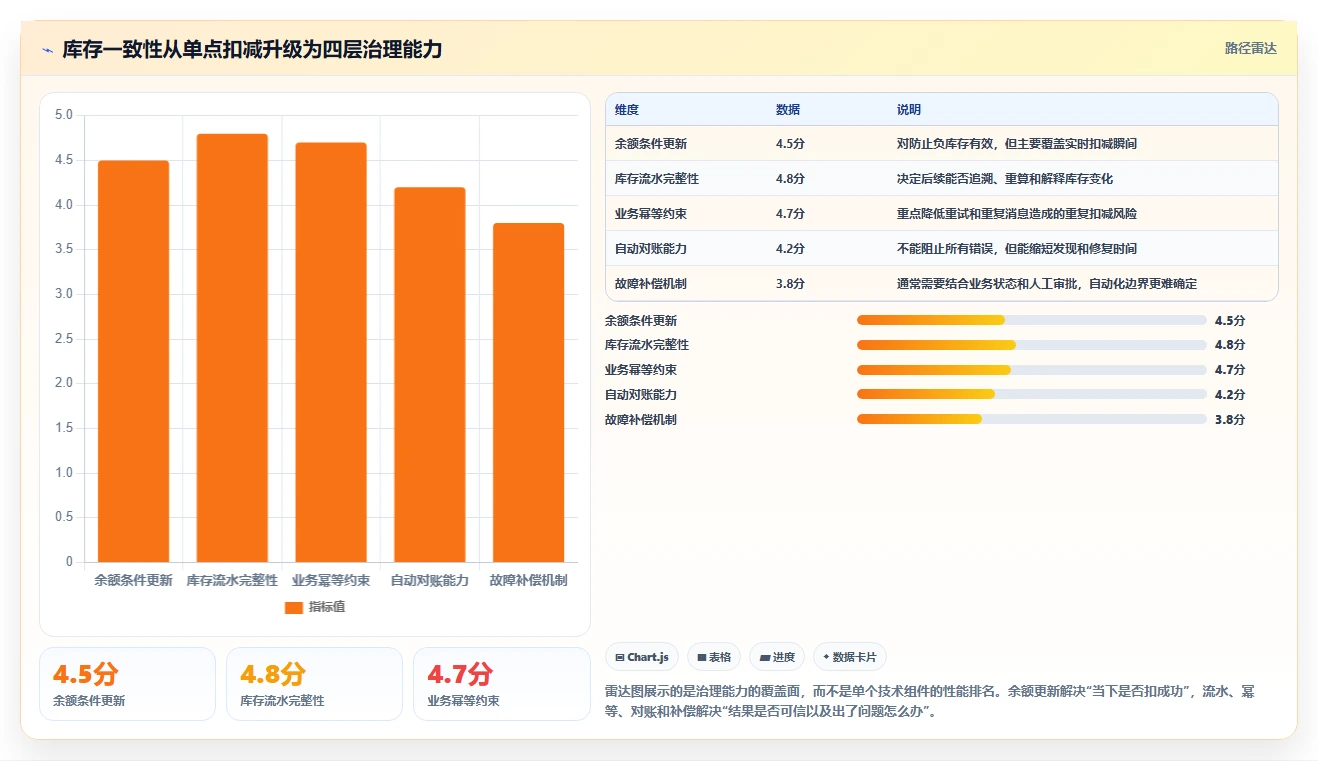Image resolution: width=1318 pixels, height=761 pixels.
Task: Click the 自动对账能力 x-axis label
Action: [x=430, y=580]
